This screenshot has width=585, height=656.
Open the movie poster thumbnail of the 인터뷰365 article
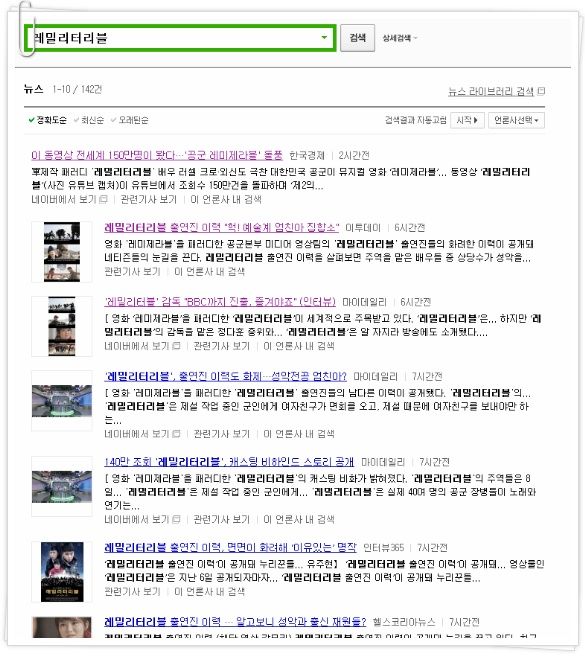tap(62, 572)
